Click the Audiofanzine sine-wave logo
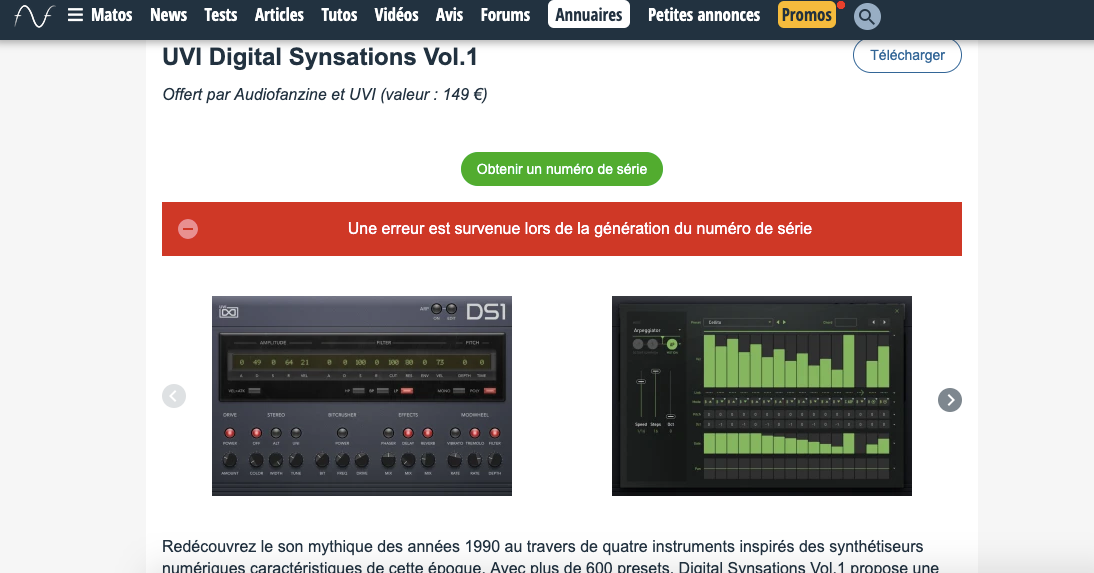This screenshot has height=573, width=1094. [33, 15]
